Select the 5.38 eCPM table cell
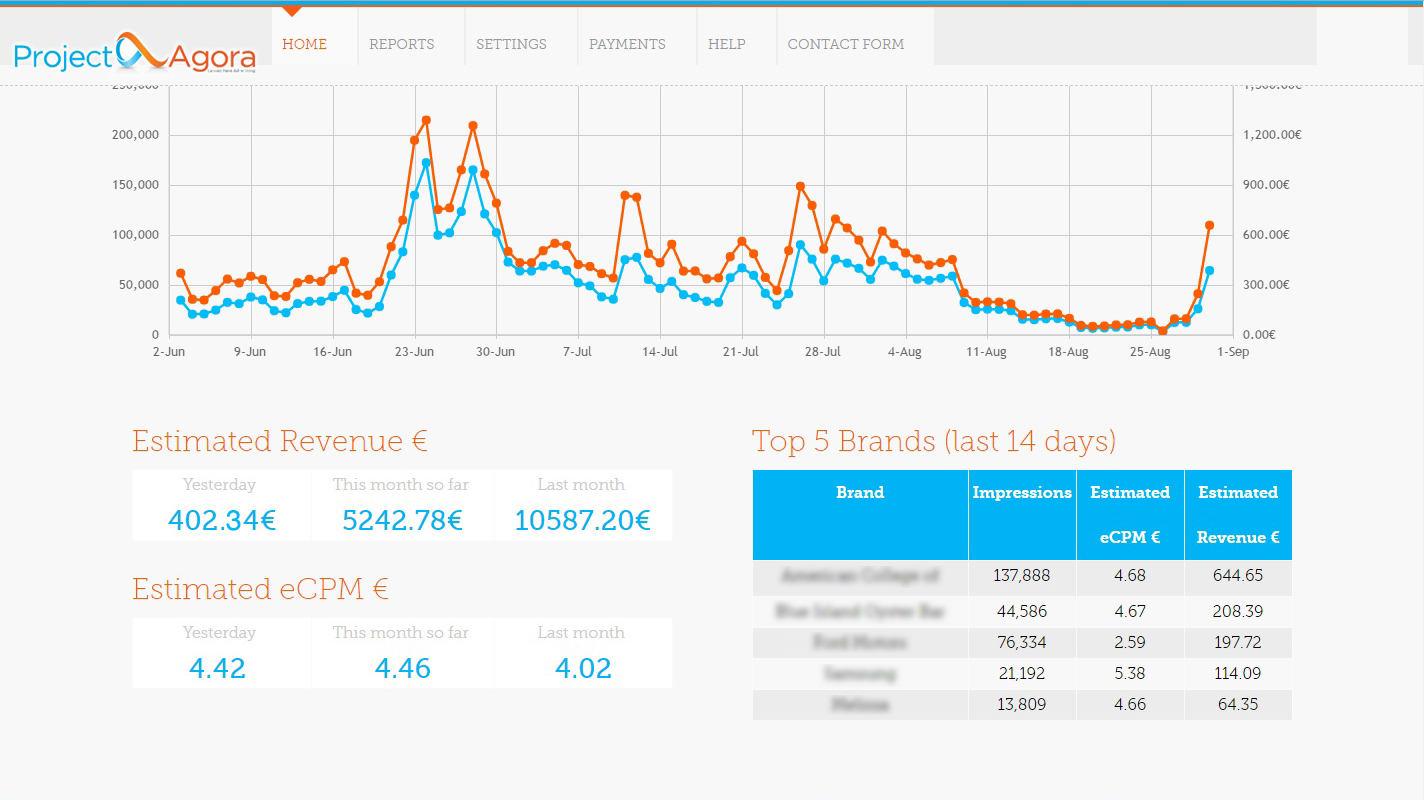This screenshot has width=1424, height=800. pyautogui.click(x=1129, y=674)
